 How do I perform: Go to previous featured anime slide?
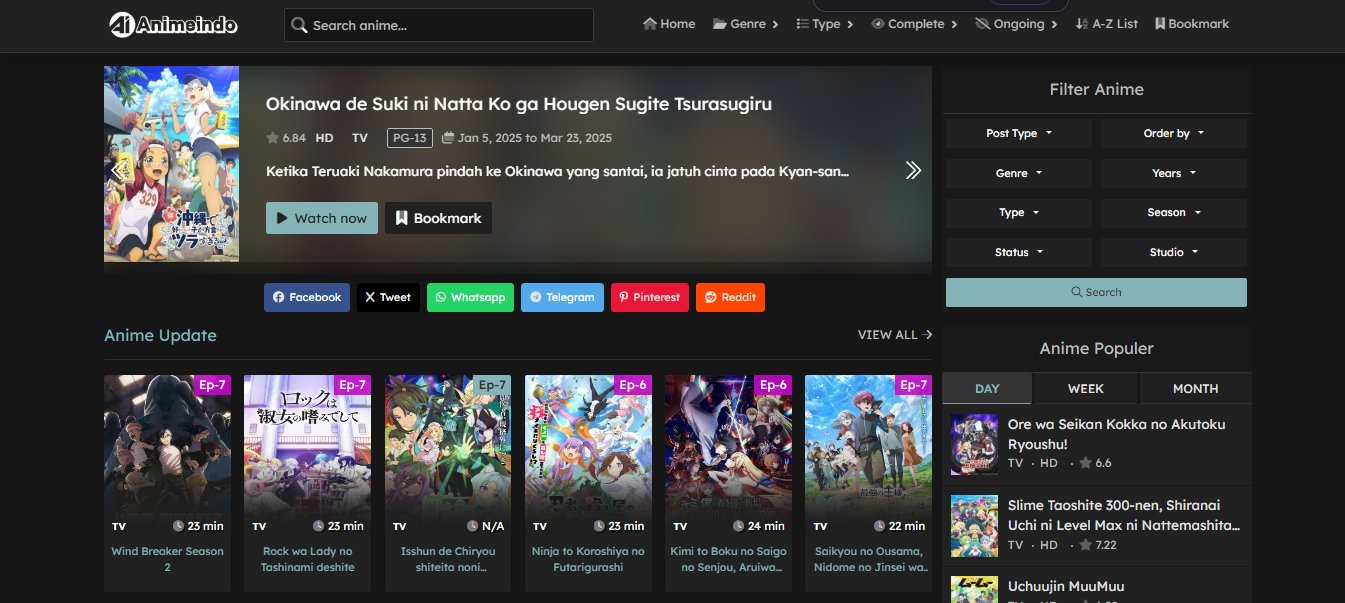tap(117, 170)
